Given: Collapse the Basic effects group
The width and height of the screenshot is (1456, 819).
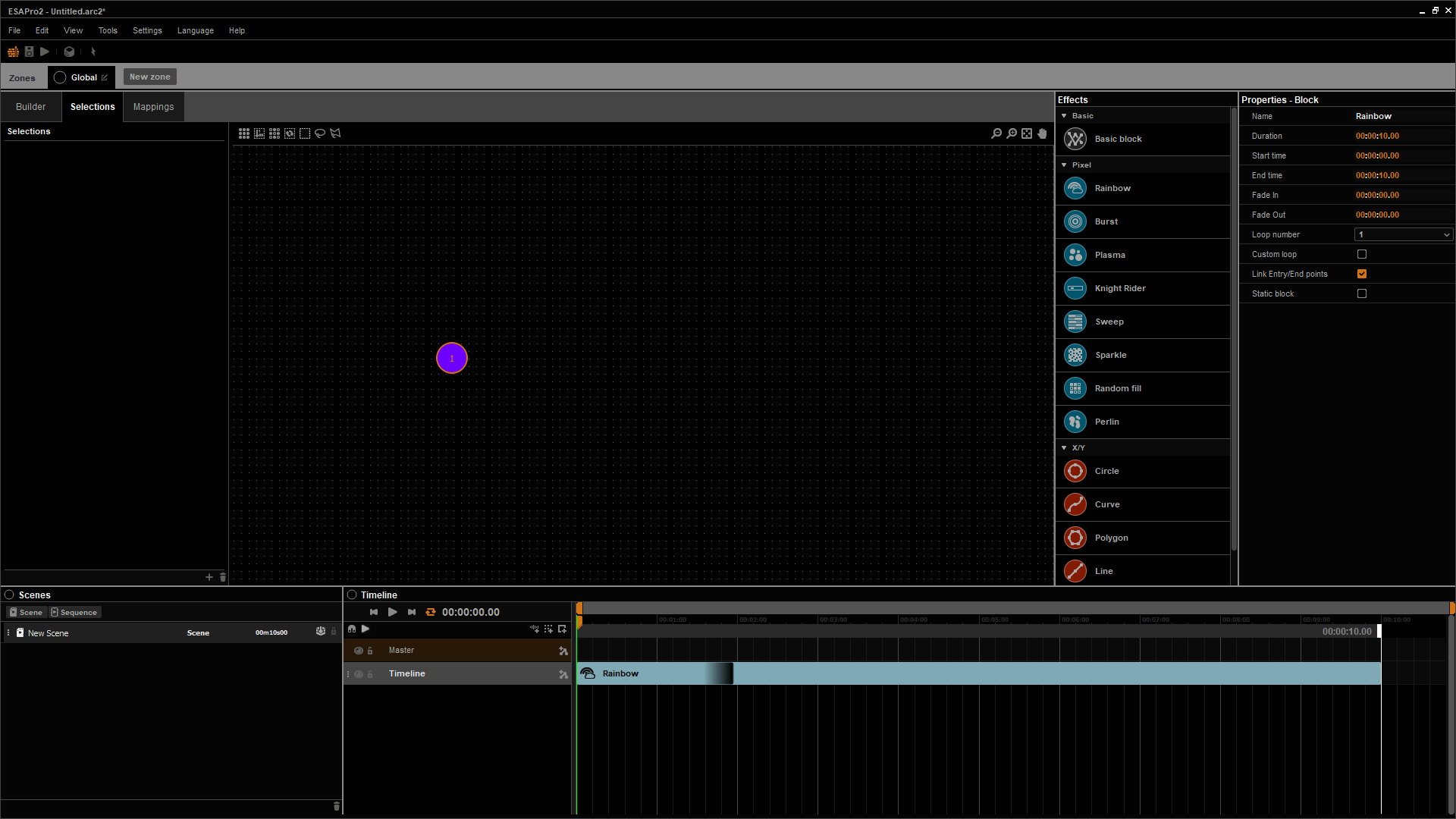Looking at the screenshot, I should coord(1064,116).
